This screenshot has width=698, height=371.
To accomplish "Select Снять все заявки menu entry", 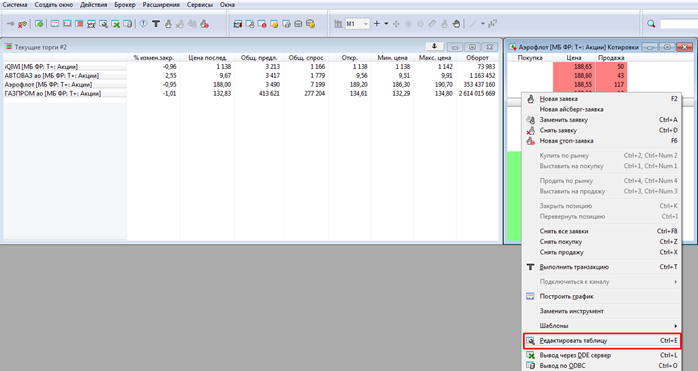I will (602, 231).
